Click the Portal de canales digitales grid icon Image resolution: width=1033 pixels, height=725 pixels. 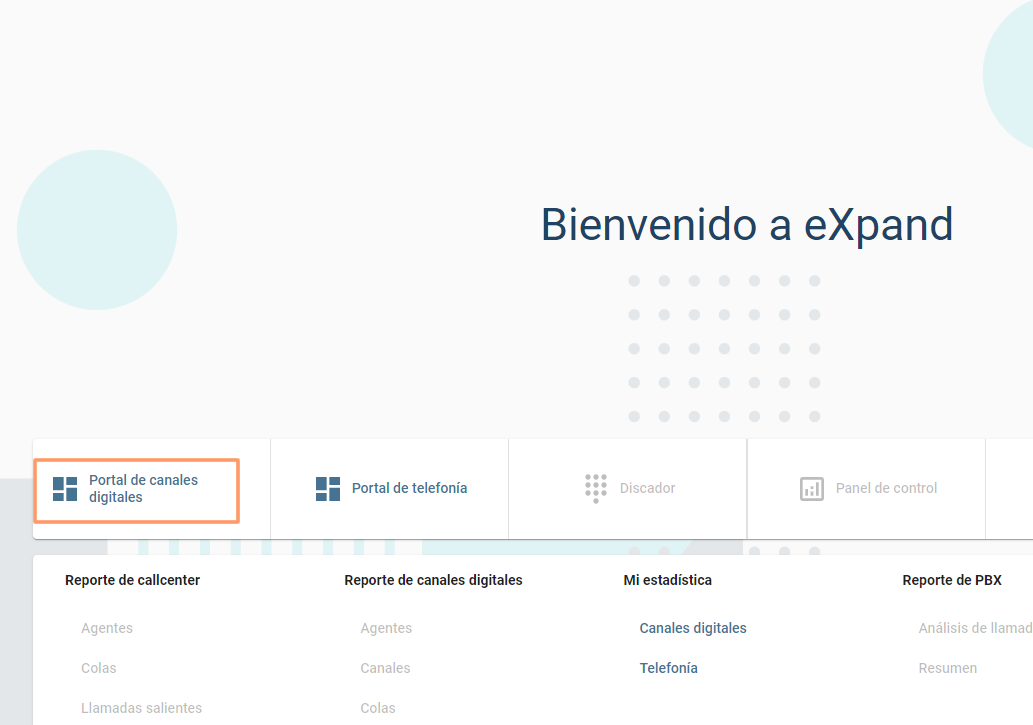[x=65, y=489]
